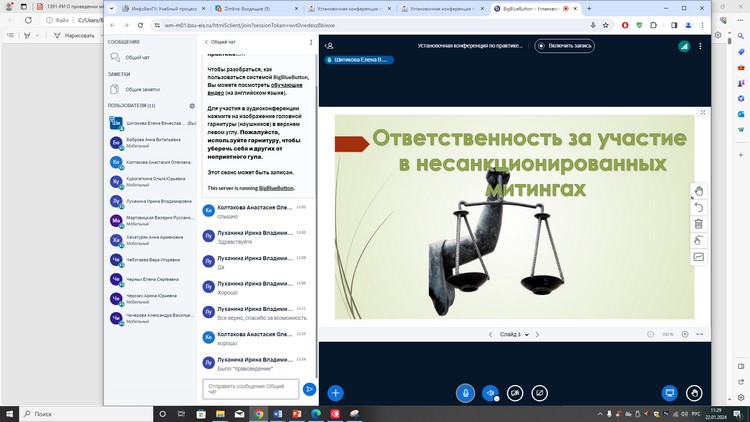Open Общие заметки shared notes
Image resolution: width=750 pixels, height=422 pixels.
142,89
